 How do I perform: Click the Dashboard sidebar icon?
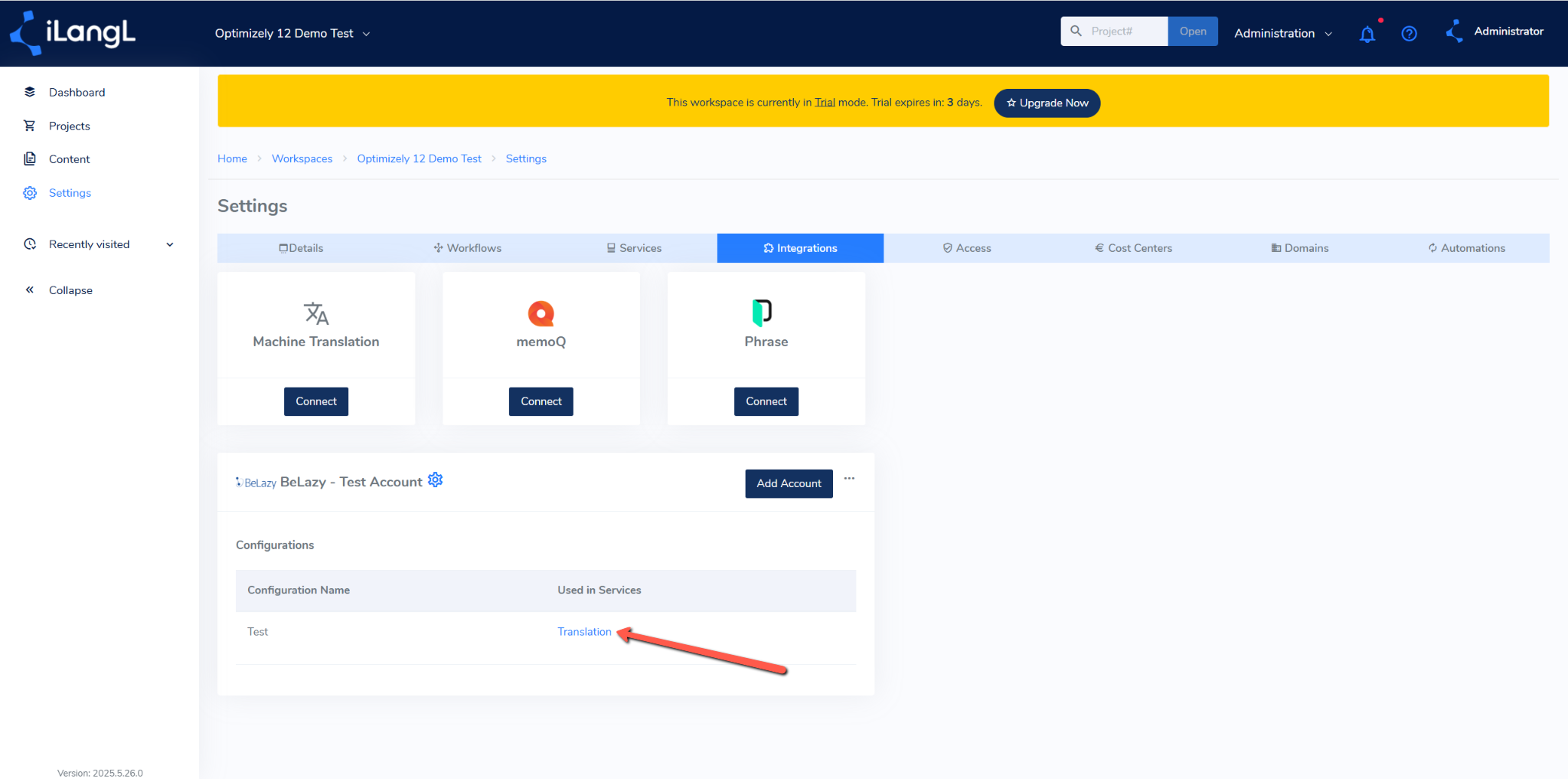pyautogui.click(x=30, y=92)
